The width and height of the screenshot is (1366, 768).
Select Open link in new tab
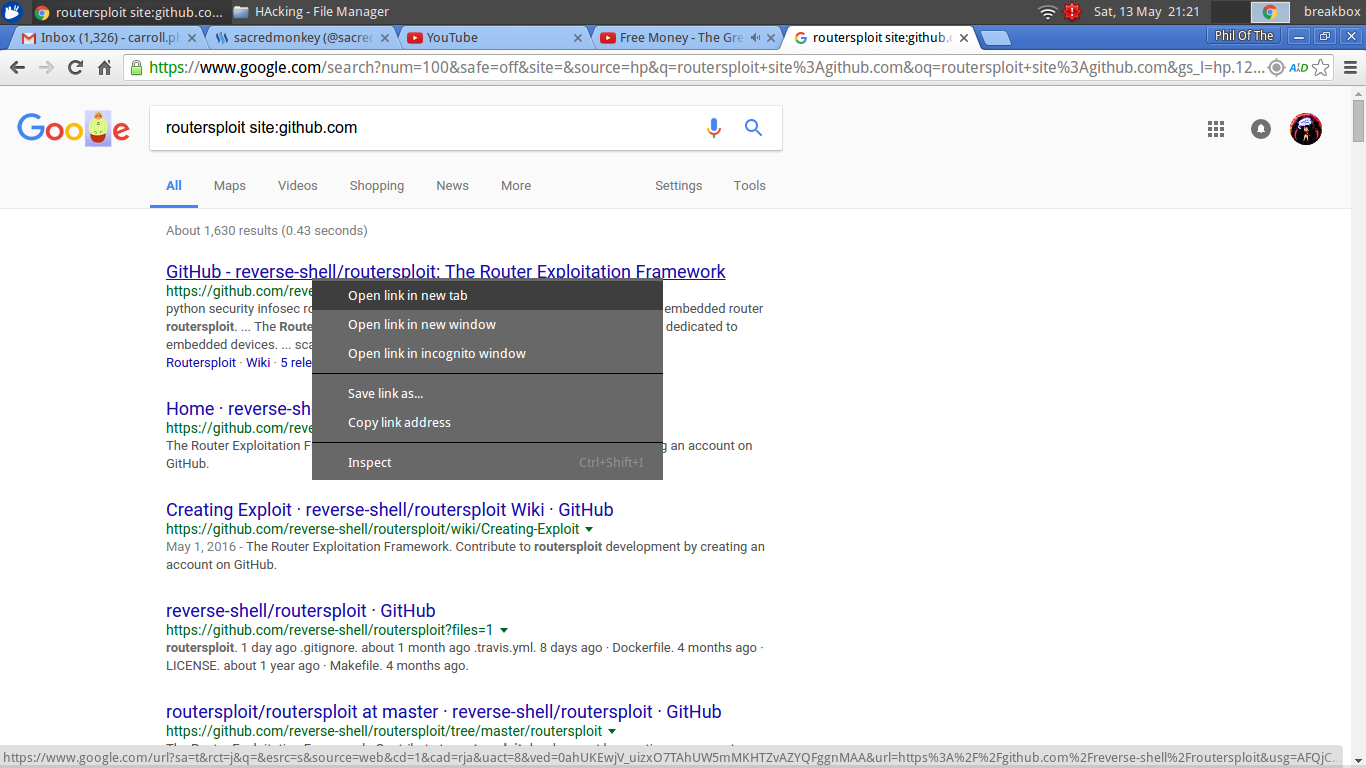(487, 295)
